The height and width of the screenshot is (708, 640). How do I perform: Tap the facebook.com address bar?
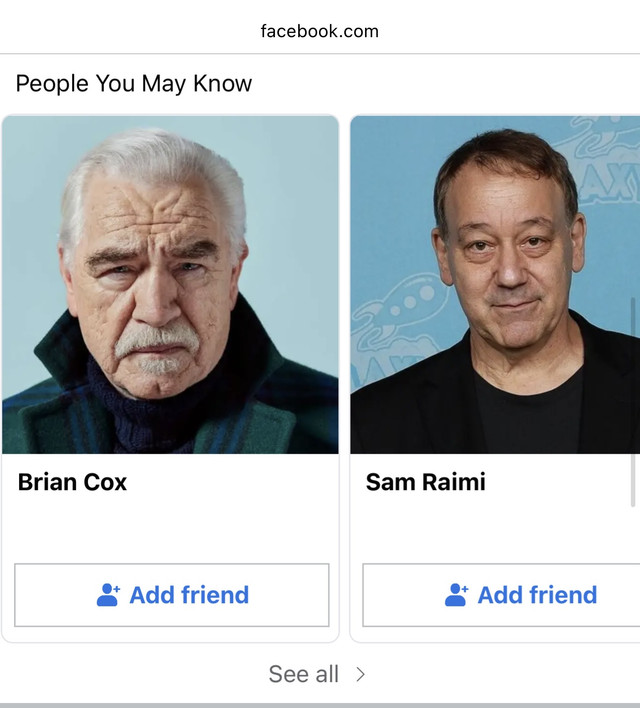coord(320,30)
